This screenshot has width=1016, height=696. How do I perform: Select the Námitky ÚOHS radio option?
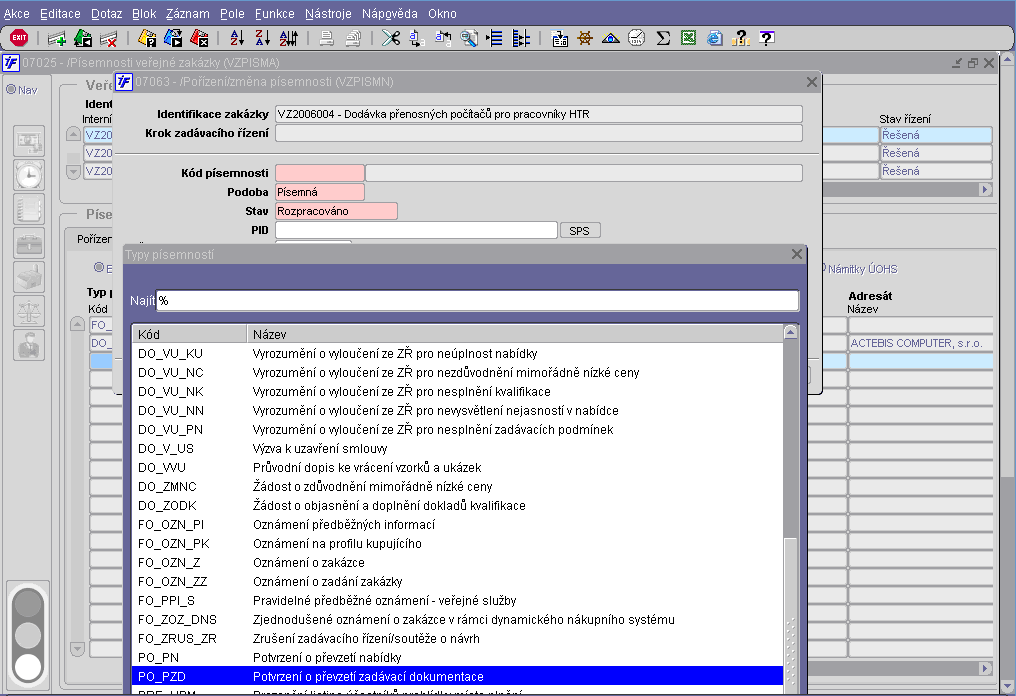825,268
